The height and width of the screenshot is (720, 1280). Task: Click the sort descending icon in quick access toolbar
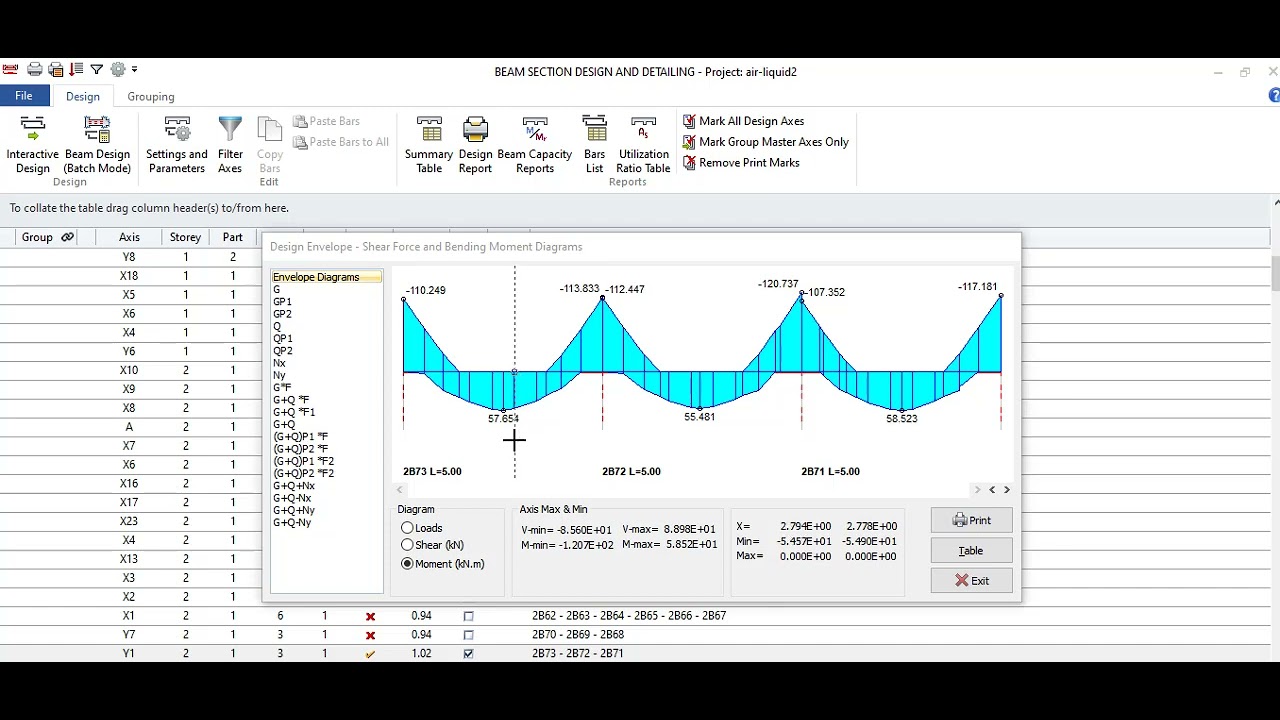coord(76,70)
